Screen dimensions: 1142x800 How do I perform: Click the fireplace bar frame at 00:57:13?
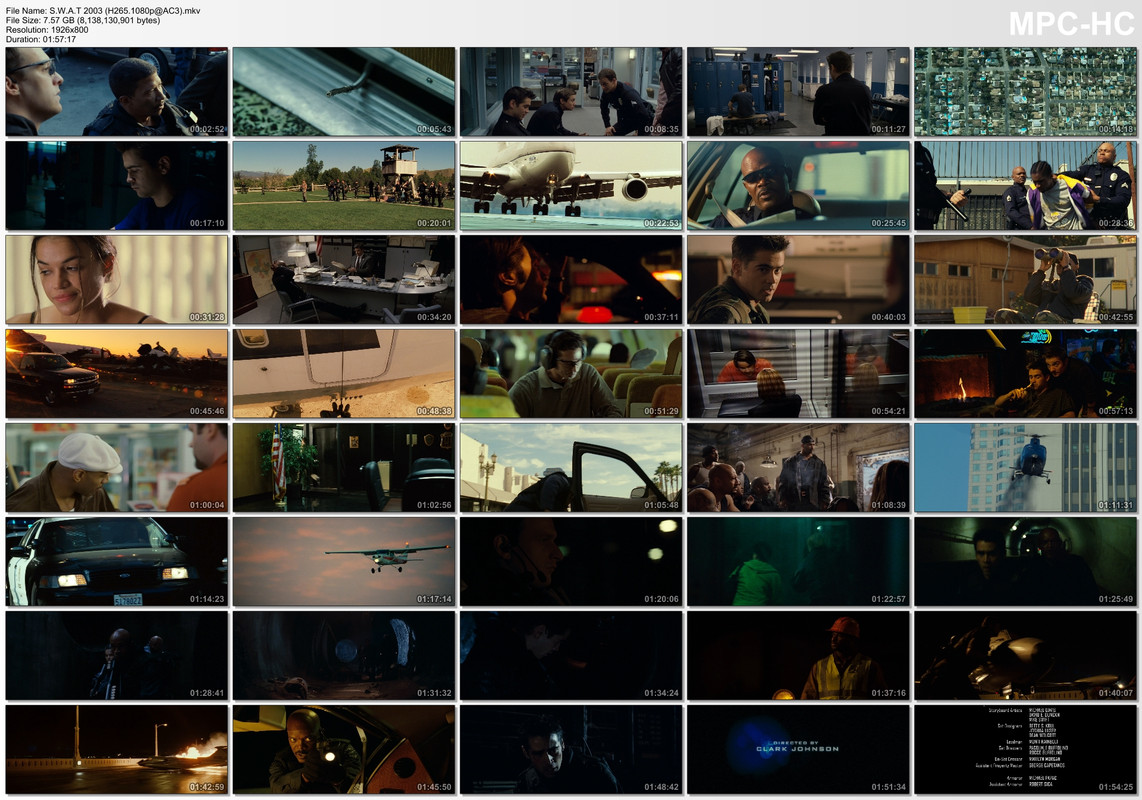[1025, 374]
